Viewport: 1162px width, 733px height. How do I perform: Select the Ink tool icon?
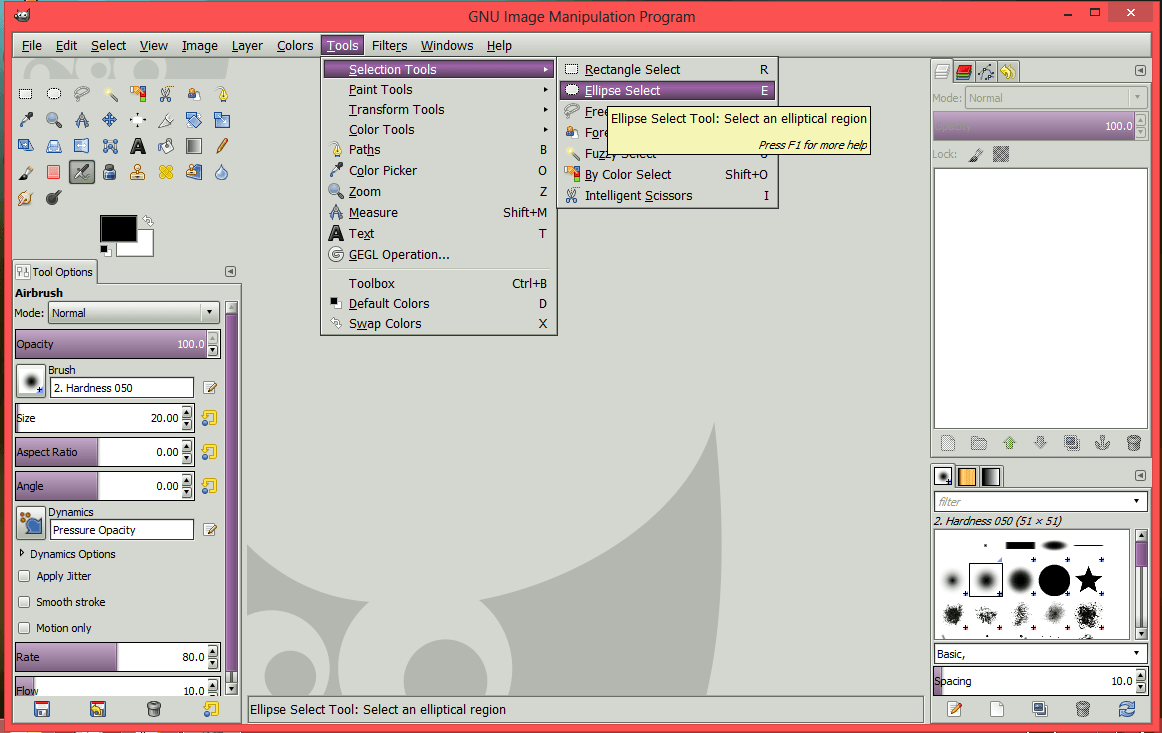pos(110,173)
